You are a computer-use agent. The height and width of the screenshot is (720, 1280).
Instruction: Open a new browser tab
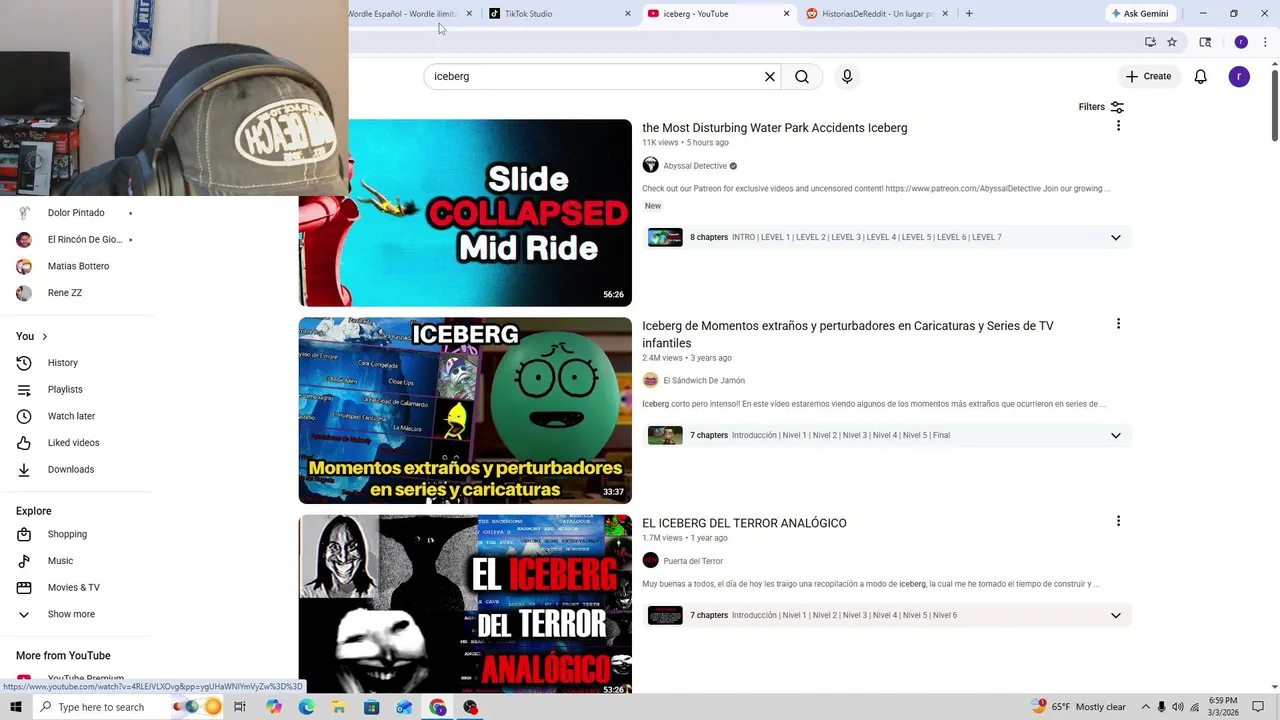[969, 14]
